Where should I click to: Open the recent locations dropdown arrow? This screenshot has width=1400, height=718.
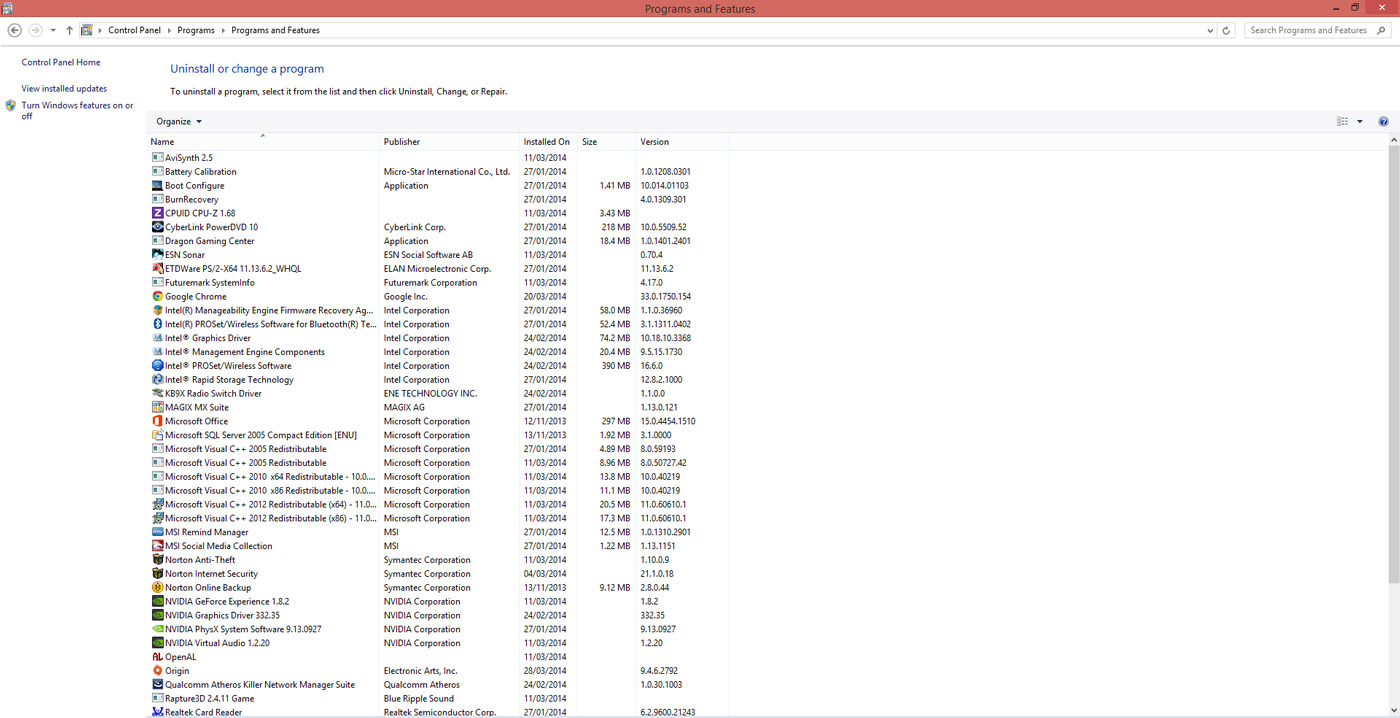point(53,30)
